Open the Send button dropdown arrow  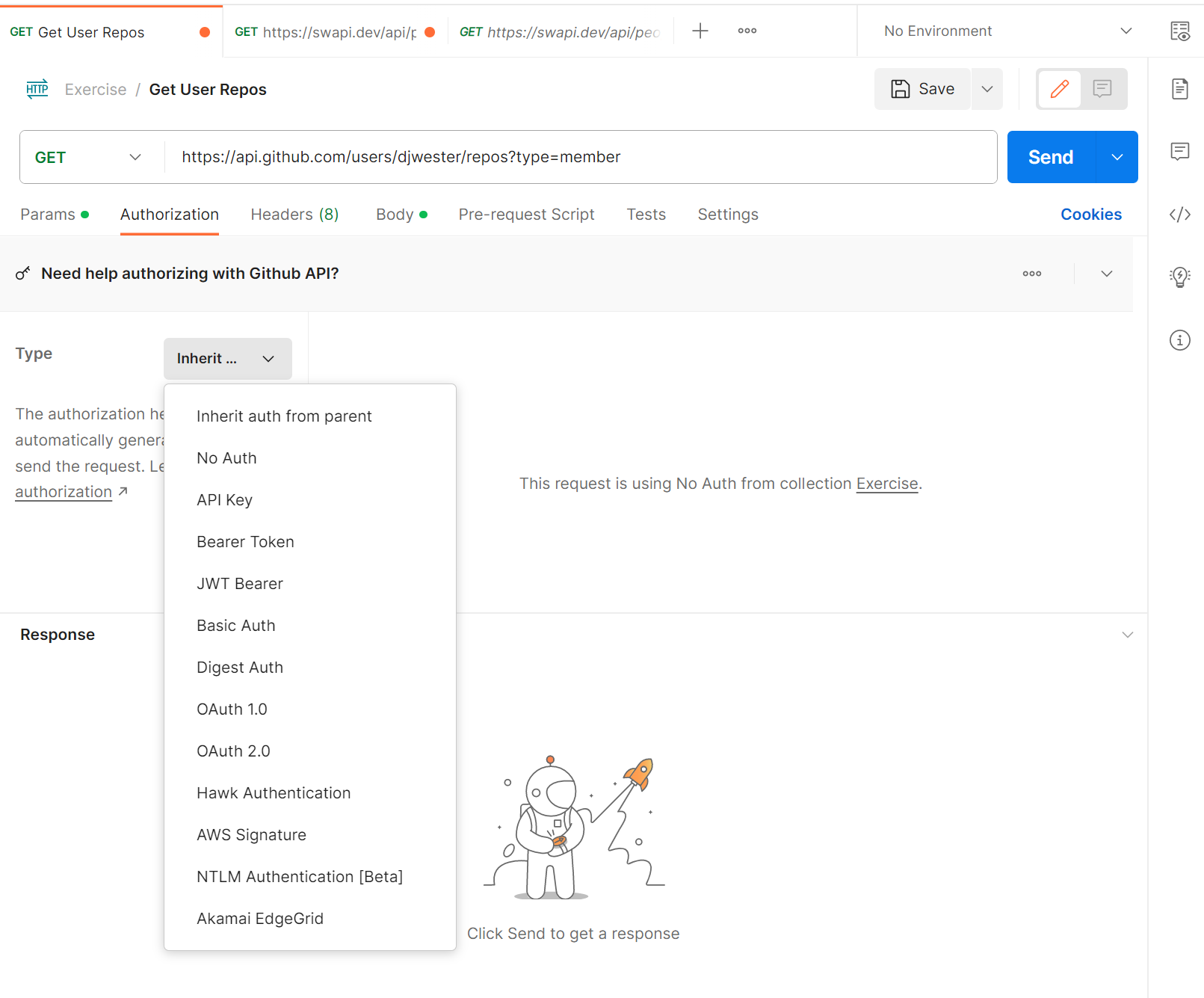[x=1117, y=157]
